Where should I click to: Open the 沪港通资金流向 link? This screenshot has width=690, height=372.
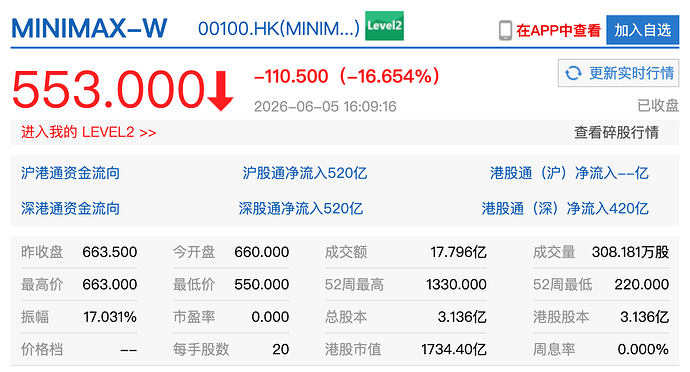point(70,173)
